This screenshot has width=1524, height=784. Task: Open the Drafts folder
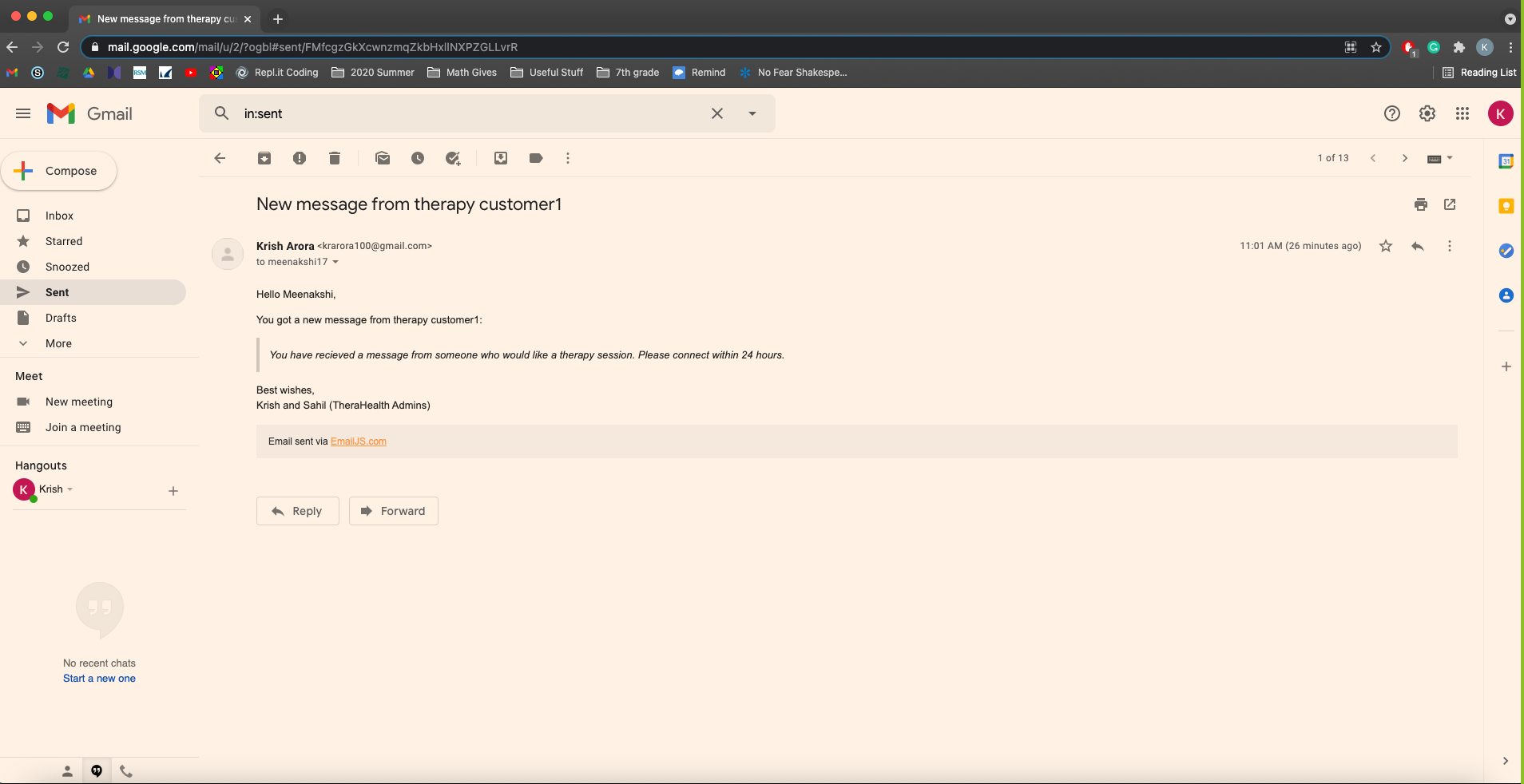(61, 318)
